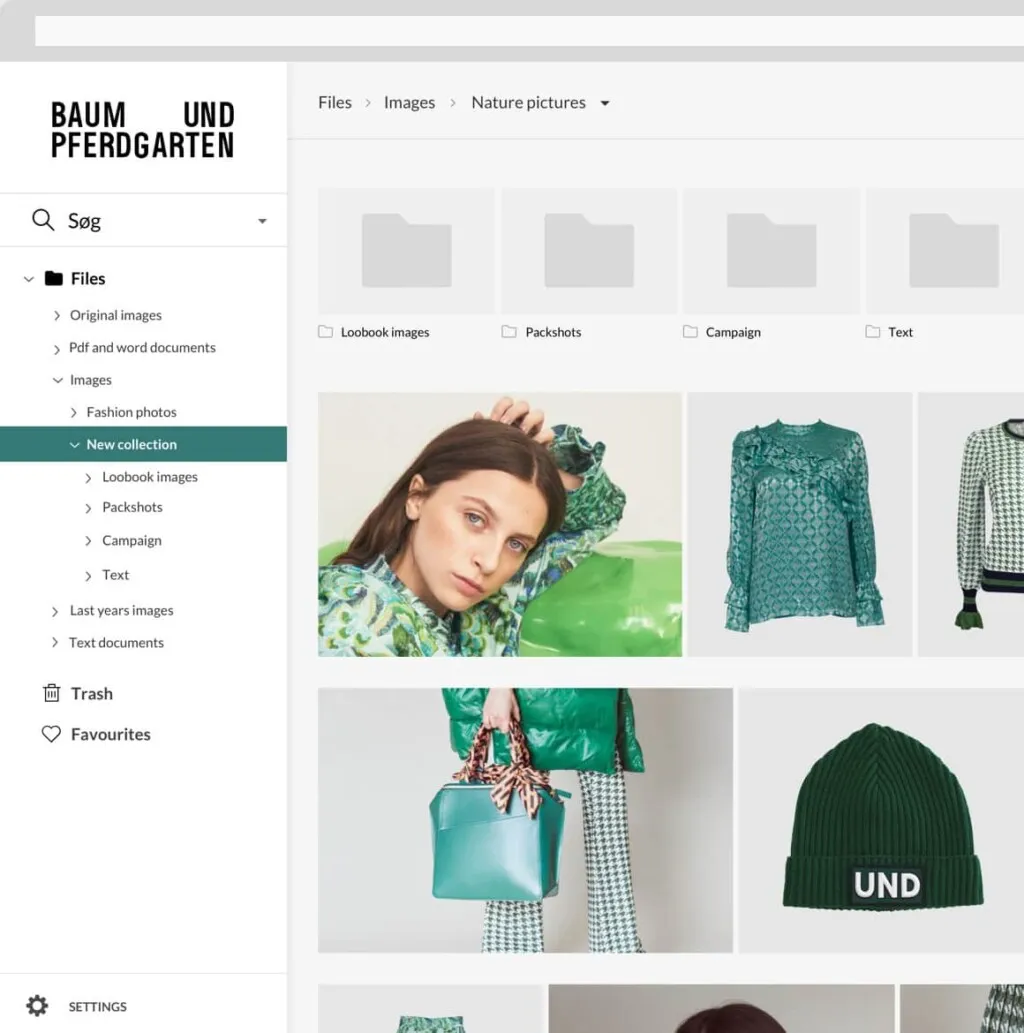Select Last years images folder
This screenshot has height=1033, width=1024.
121,610
